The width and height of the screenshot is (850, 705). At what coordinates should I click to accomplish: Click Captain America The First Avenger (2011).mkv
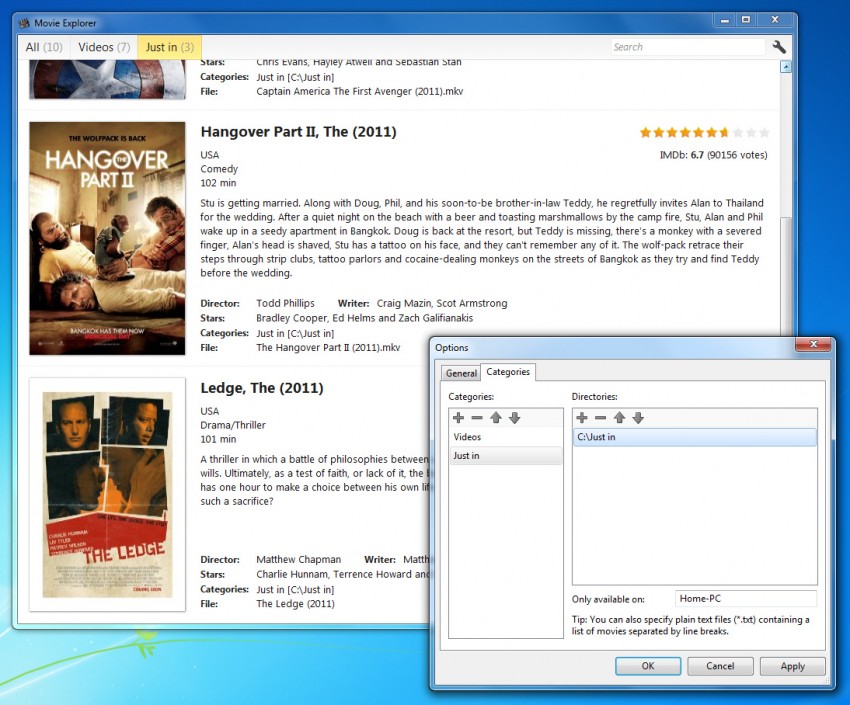pos(359,92)
